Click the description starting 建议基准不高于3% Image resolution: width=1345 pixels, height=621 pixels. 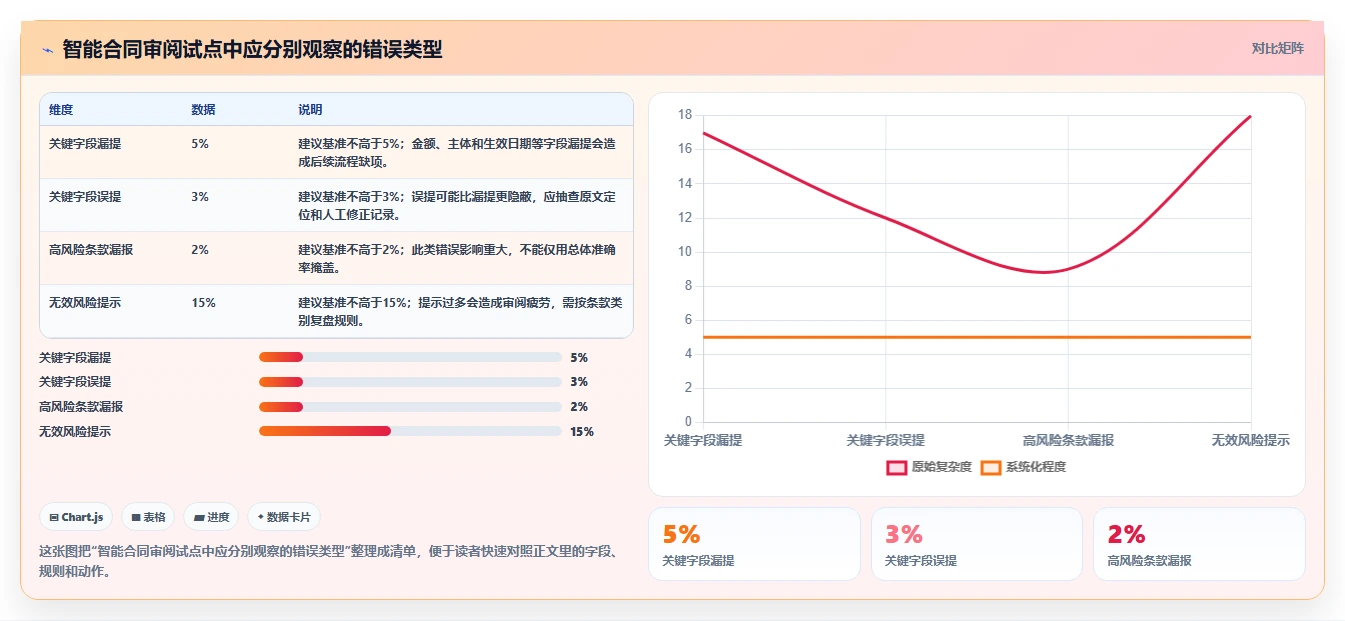(458, 205)
